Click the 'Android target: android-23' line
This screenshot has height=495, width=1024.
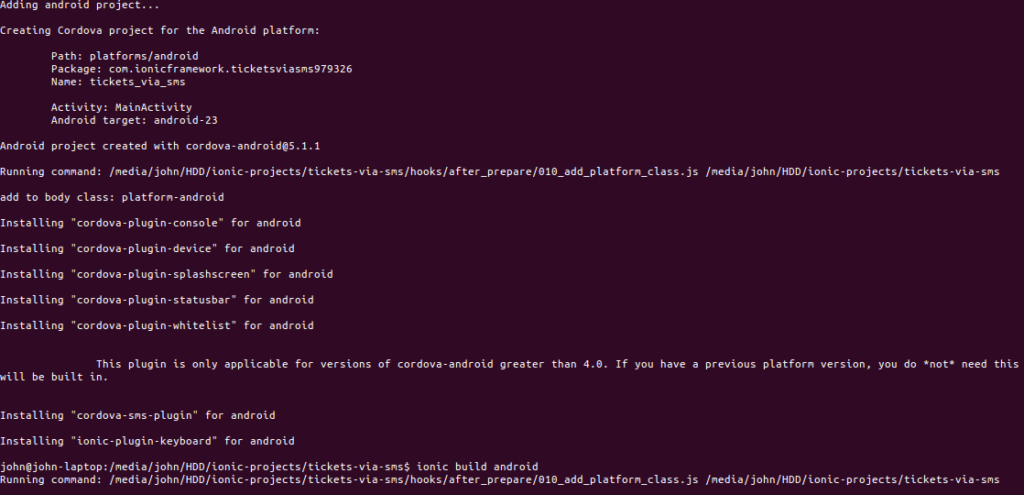tap(135, 121)
